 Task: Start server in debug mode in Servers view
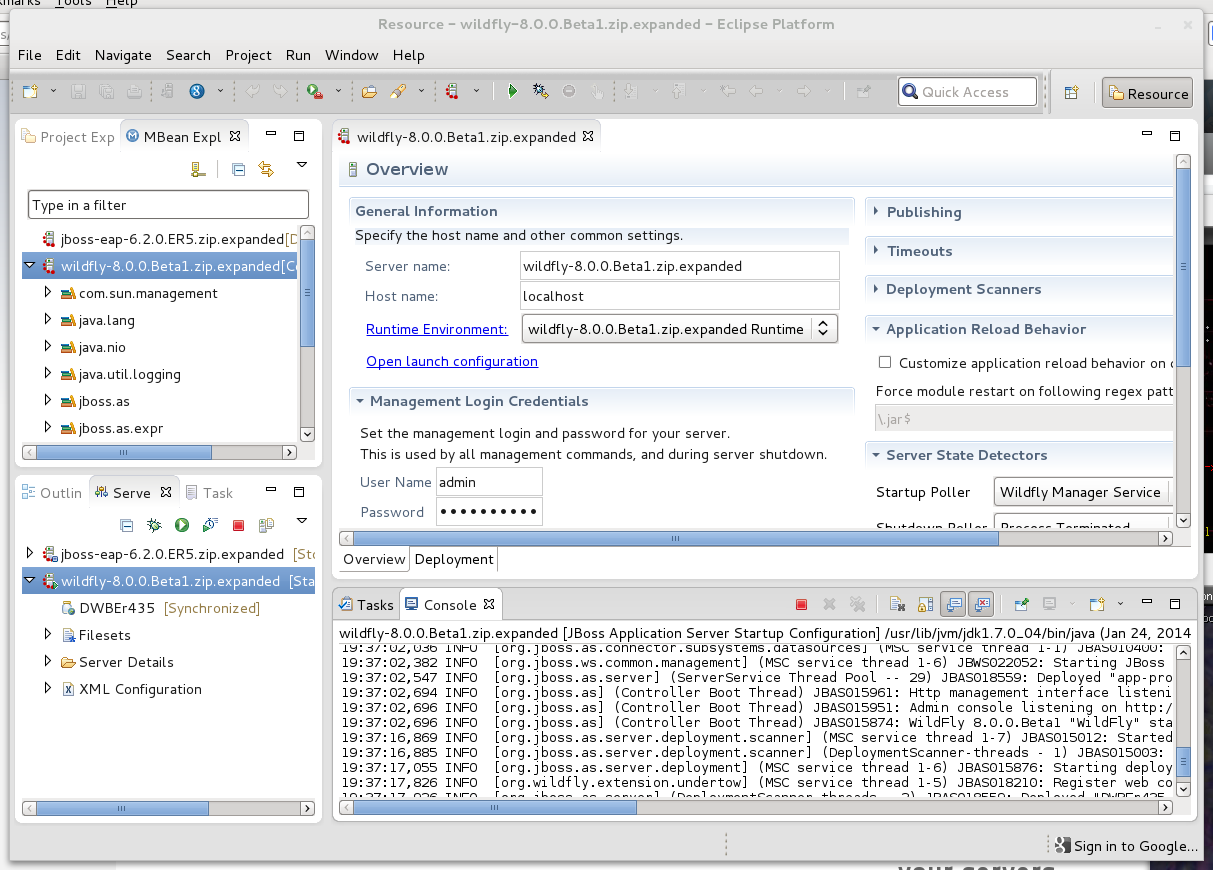tap(154, 525)
